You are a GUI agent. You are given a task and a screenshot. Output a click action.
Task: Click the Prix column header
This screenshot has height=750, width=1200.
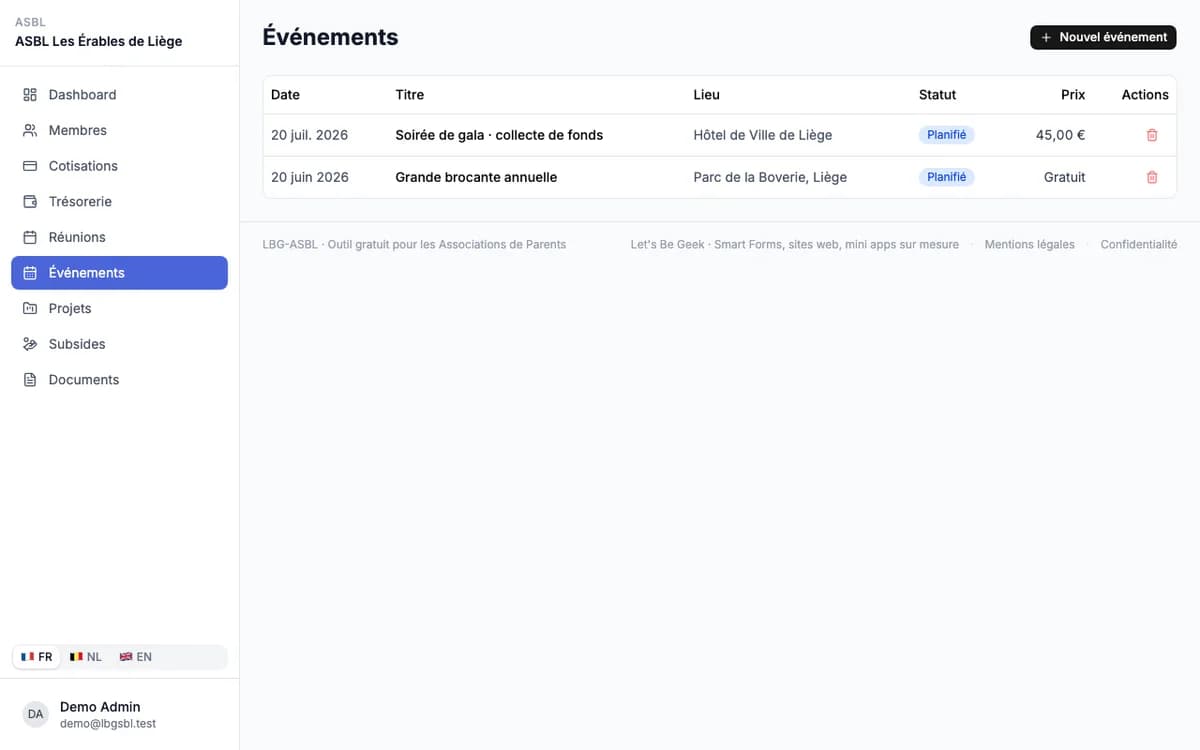(1073, 95)
